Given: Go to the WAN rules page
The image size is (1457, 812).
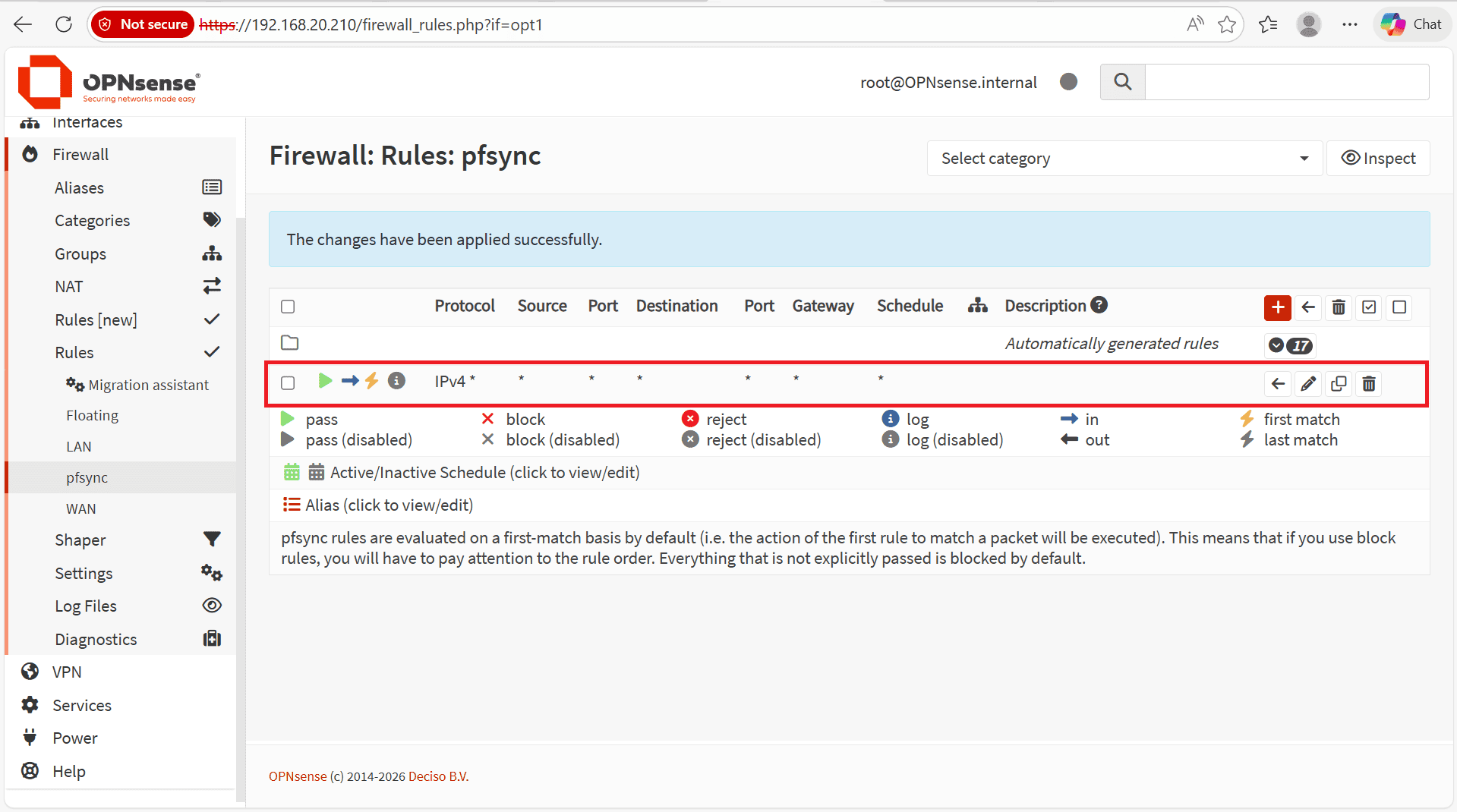Looking at the screenshot, I should click(81, 509).
